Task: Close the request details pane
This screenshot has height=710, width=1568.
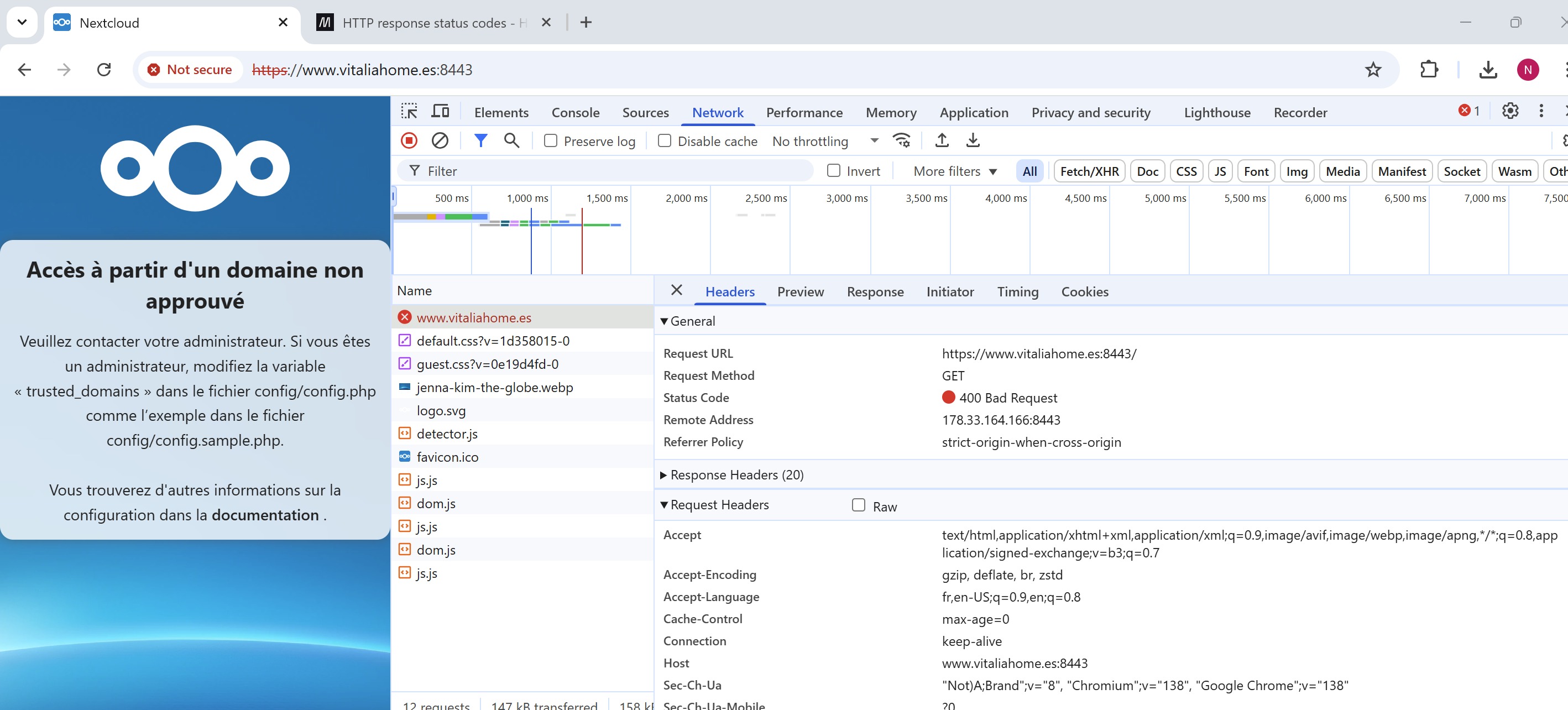Action: [676, 290]
